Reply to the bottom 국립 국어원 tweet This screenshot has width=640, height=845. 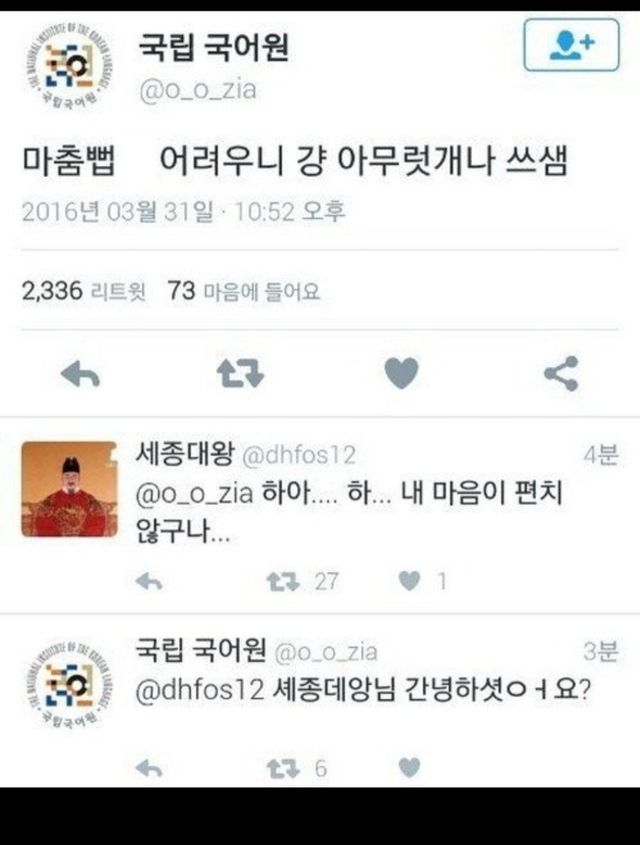click(x=149, y=768)
